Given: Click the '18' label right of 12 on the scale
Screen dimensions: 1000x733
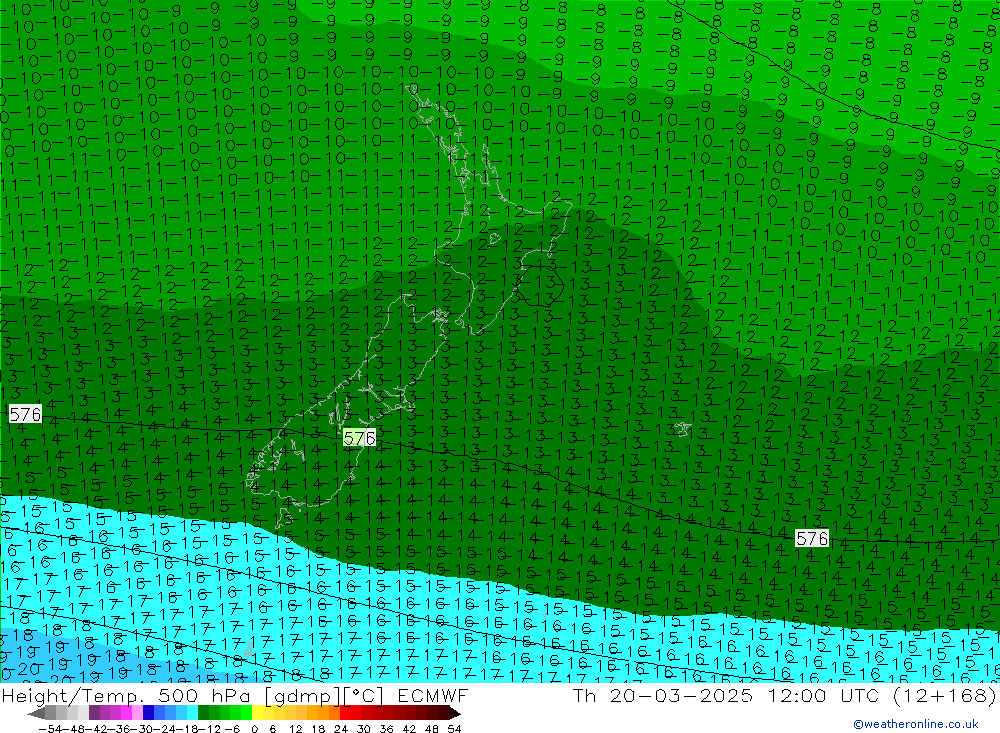Looking at the screenshot, I should pyautogui.click(x=318, y=729).
